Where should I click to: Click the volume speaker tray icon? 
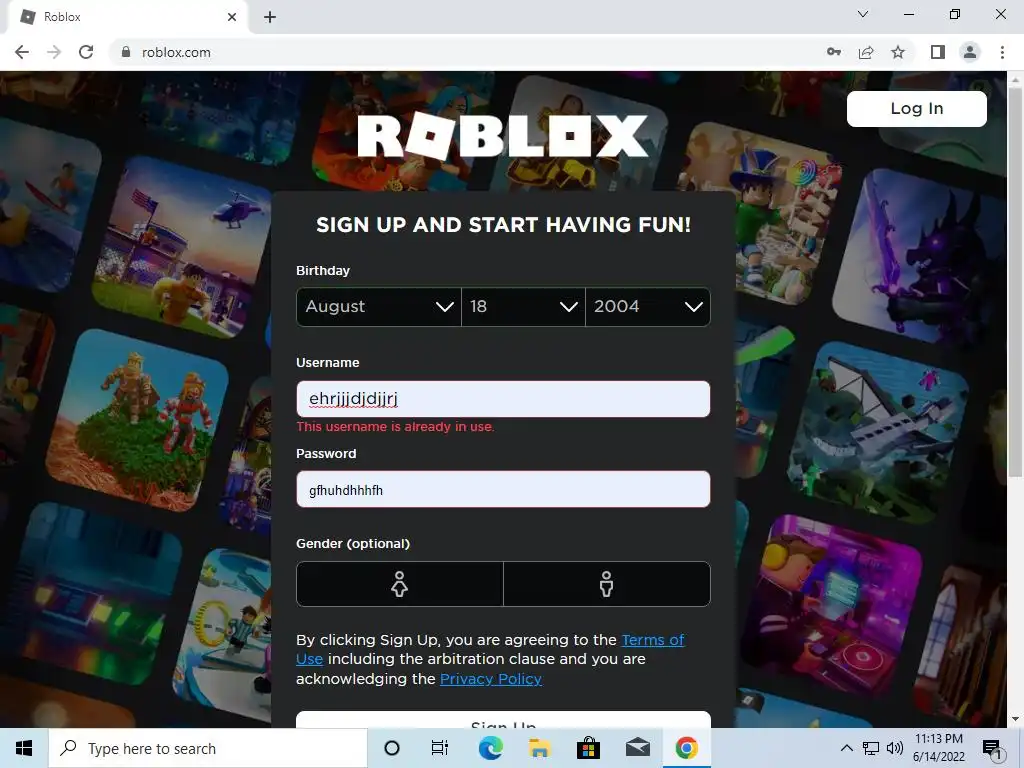coord(895,748)
